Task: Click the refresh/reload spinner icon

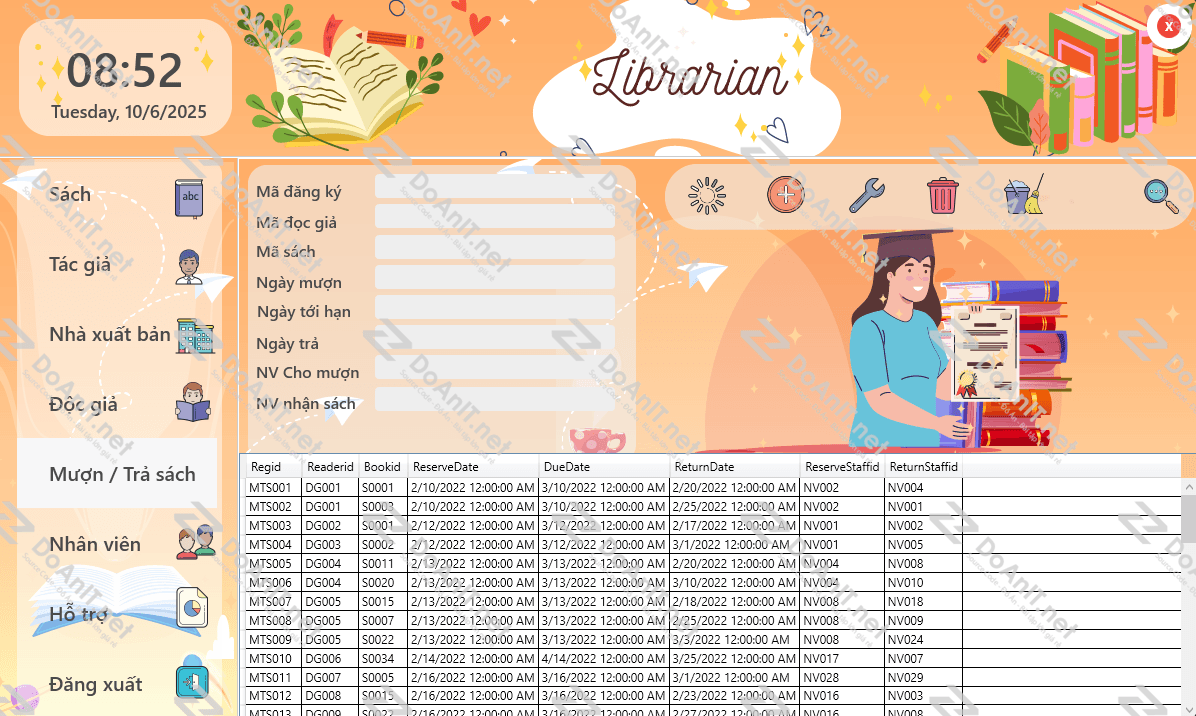Action: pyautogui.click(x=706, y=195)
